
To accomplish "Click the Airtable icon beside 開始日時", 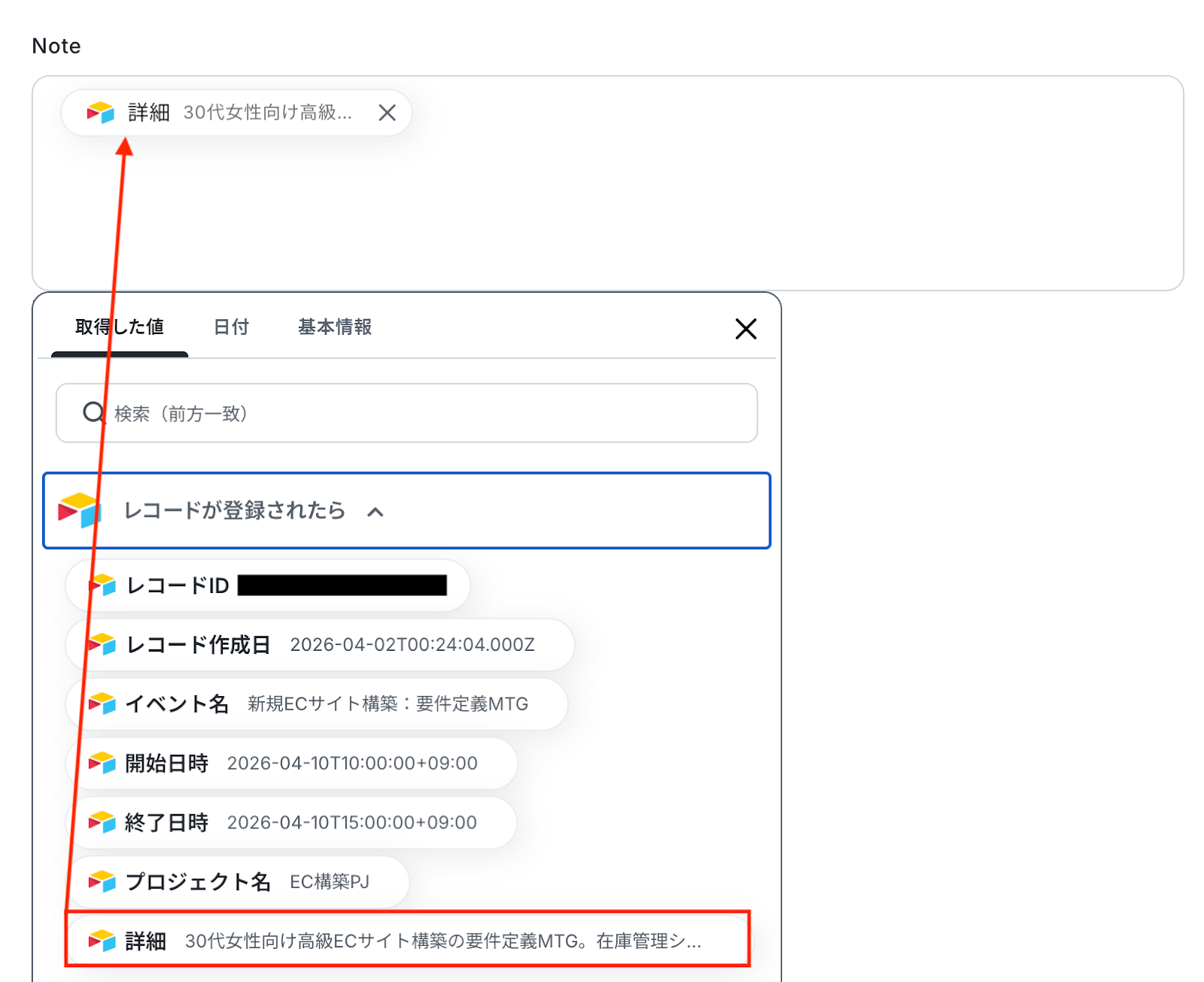I will (x=102, y=764).
